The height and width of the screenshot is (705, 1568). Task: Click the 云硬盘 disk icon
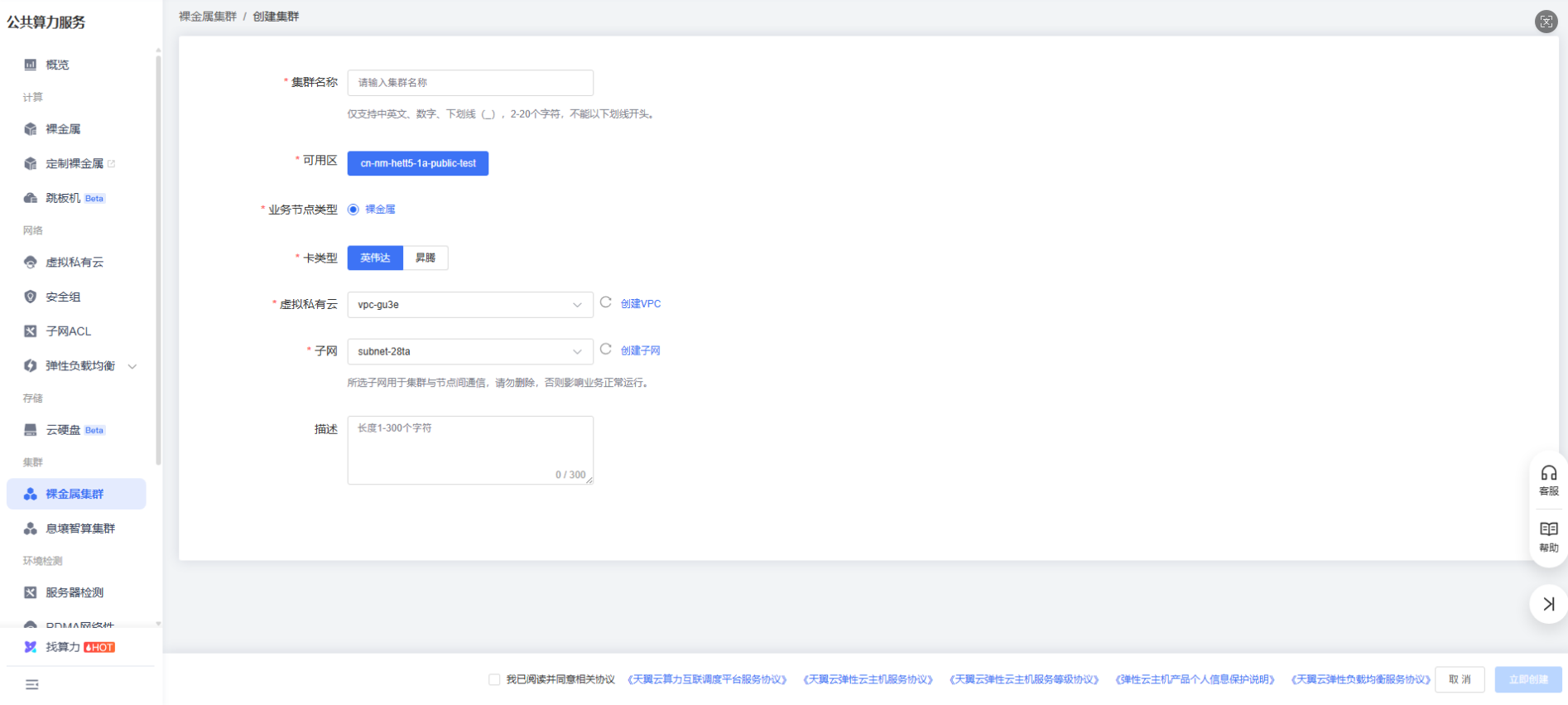[x=31, y=430]
